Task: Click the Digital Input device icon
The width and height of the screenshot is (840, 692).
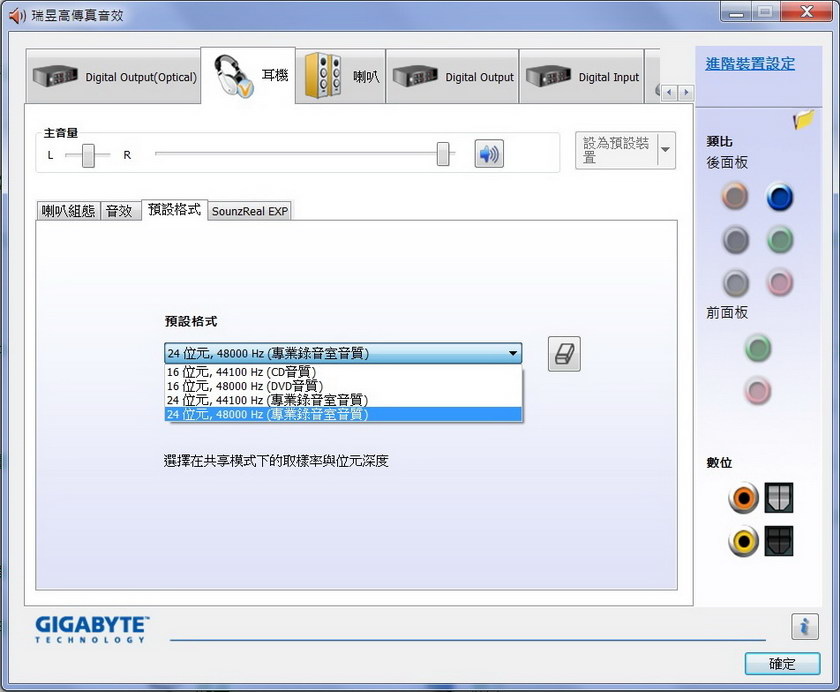Action: 548,76
